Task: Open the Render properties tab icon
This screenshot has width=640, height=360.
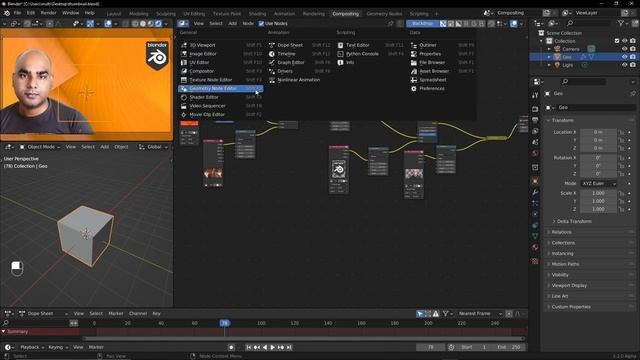Action: coord(535,109)
